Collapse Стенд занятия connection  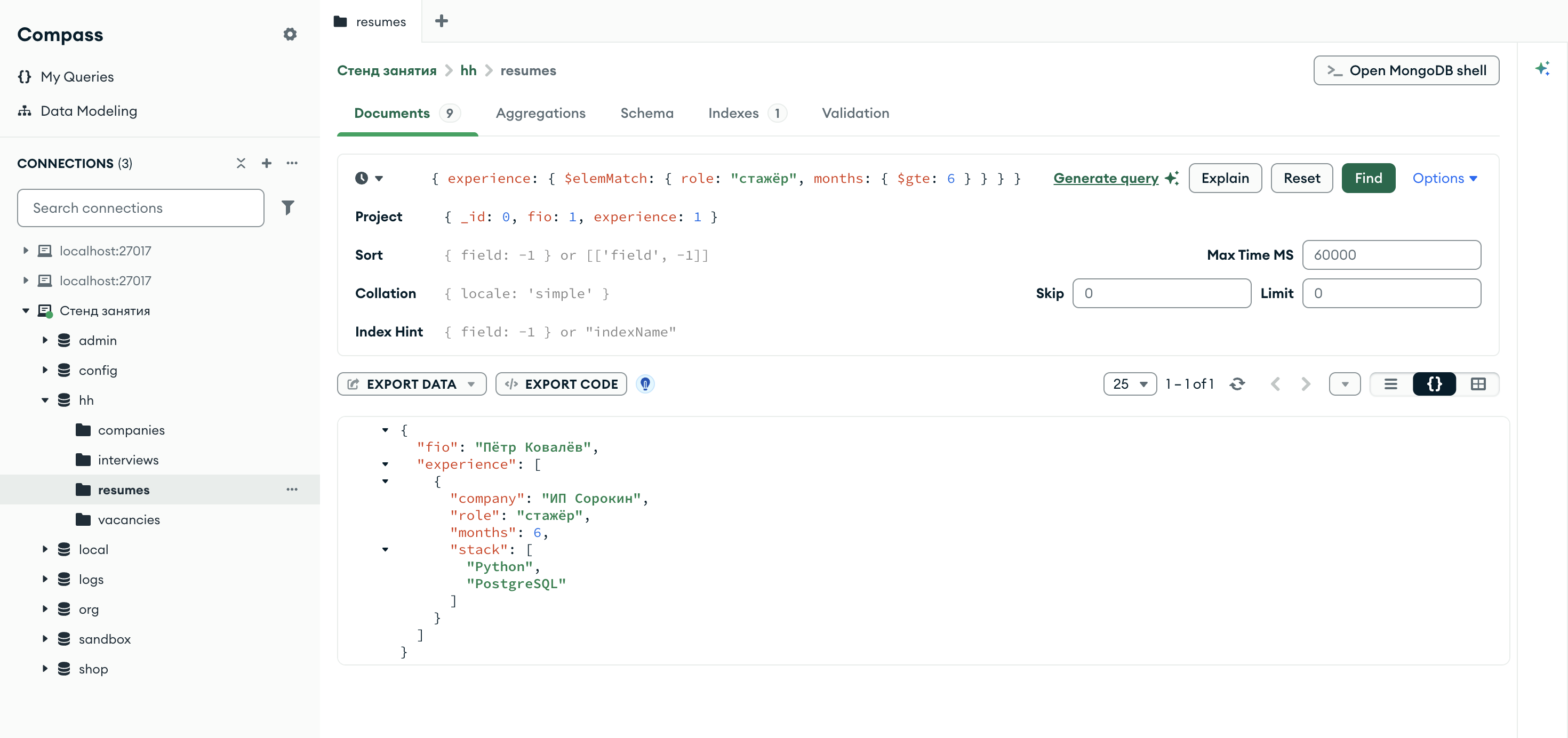[26, 311]
